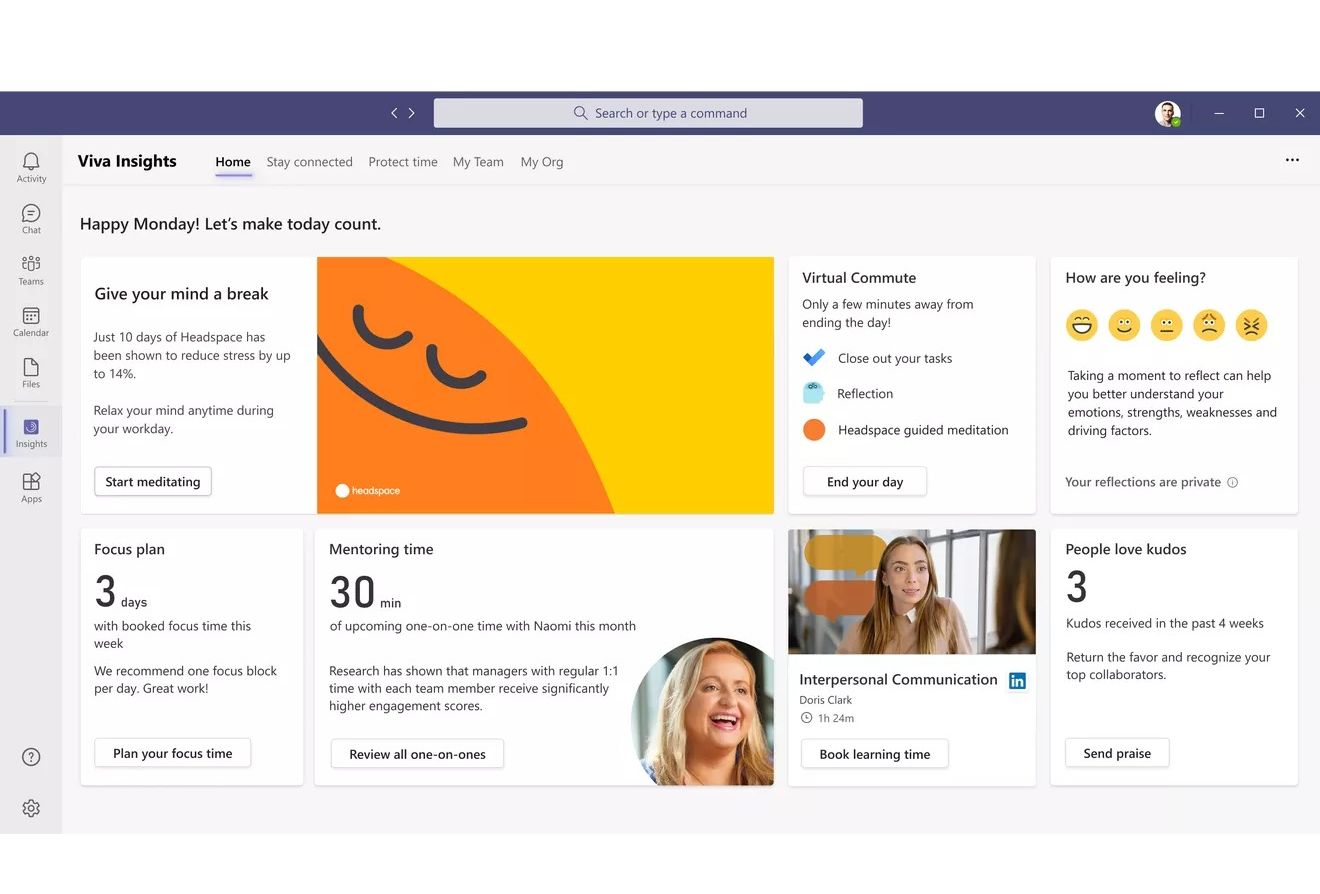Open the user profile avatar
This screenshot has height=894, width=1320.
point(1167,113)
